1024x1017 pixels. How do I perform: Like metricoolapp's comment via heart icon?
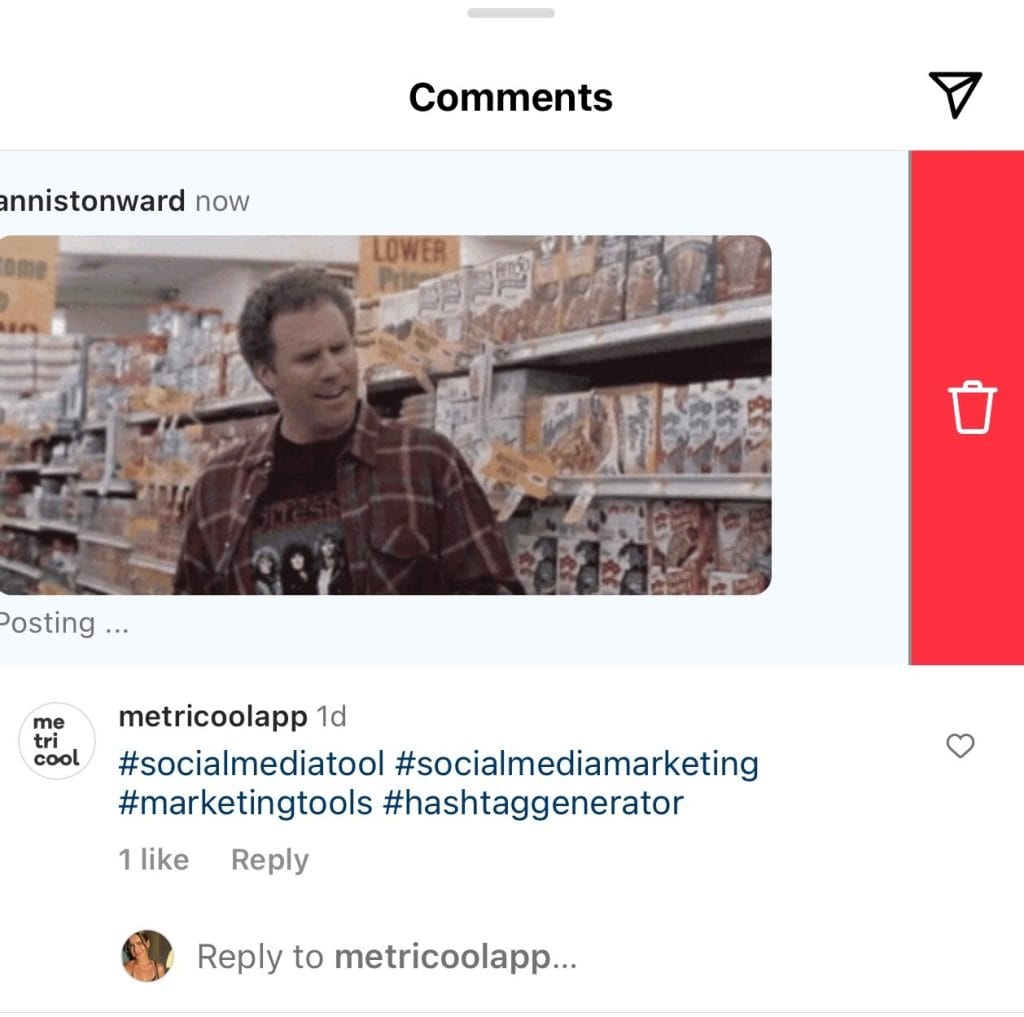click(x=959, y=745)
